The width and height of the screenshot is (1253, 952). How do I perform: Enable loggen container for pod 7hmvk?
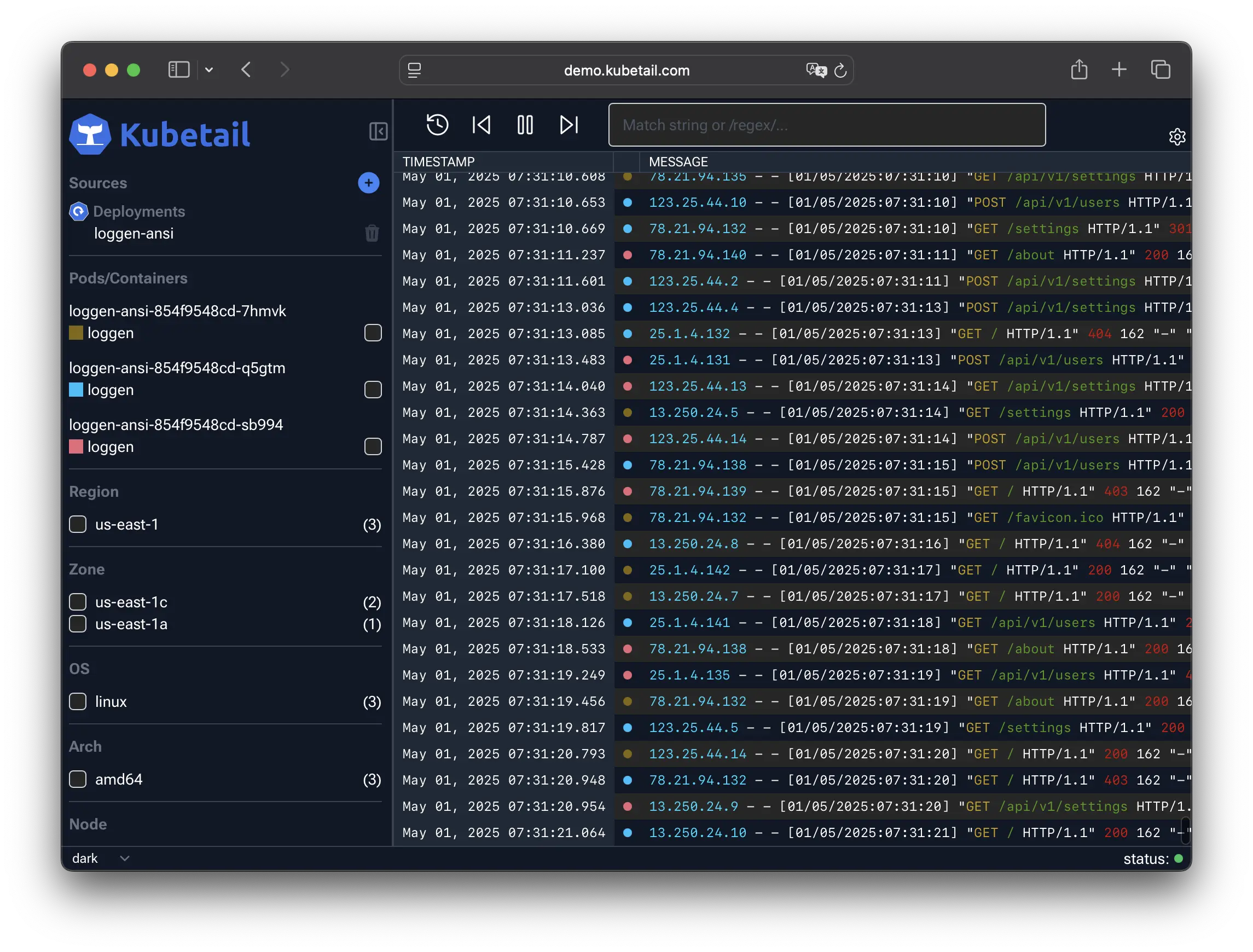tap(373, 333)
